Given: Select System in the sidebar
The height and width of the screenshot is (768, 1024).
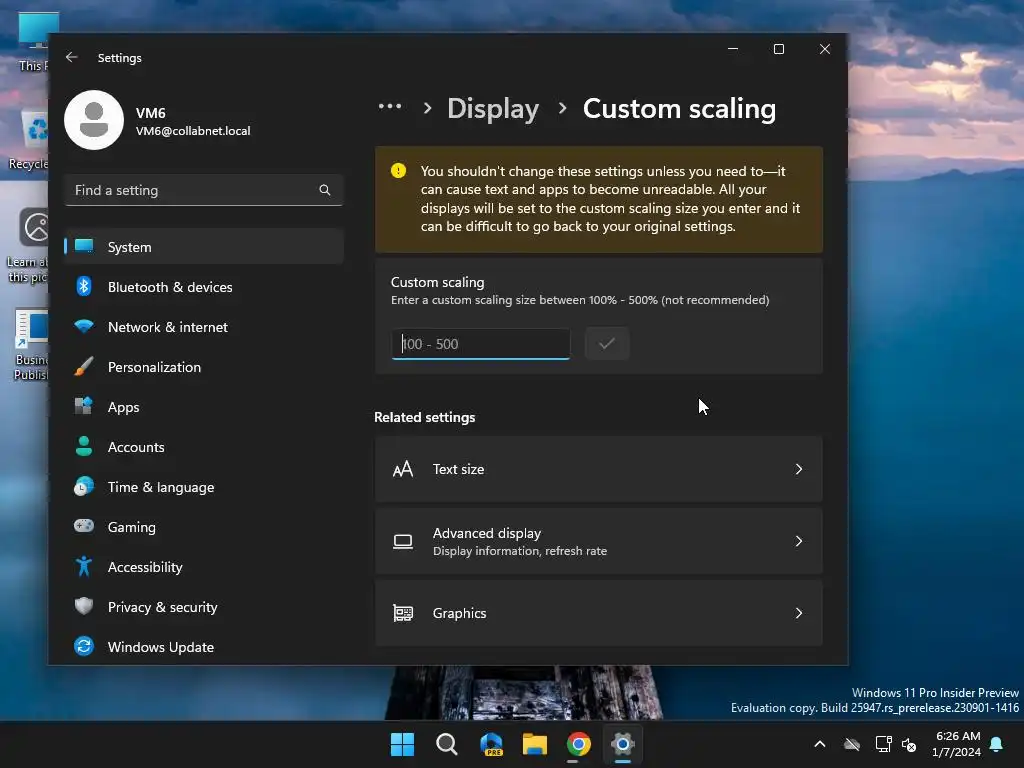Looking at the screenshot, I should (x=204, y=247).
